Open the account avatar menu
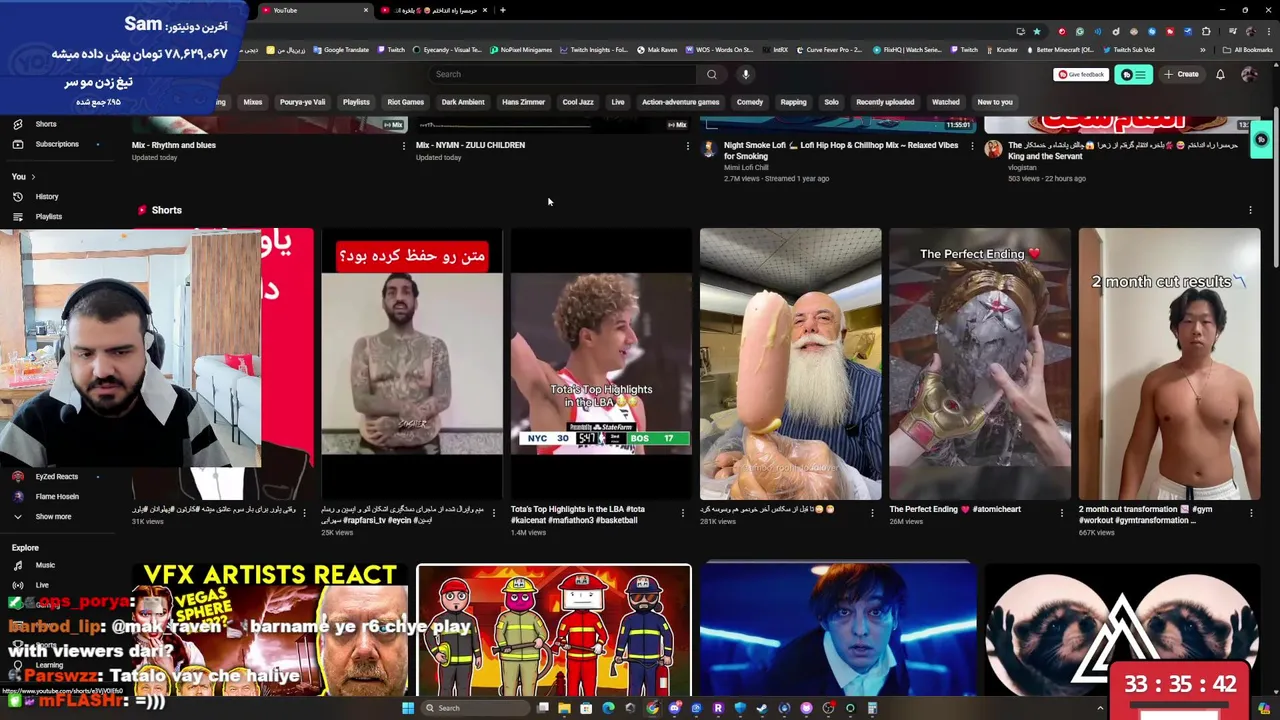The width and height of the screenshot is (1280, 720). [1249, 74]
